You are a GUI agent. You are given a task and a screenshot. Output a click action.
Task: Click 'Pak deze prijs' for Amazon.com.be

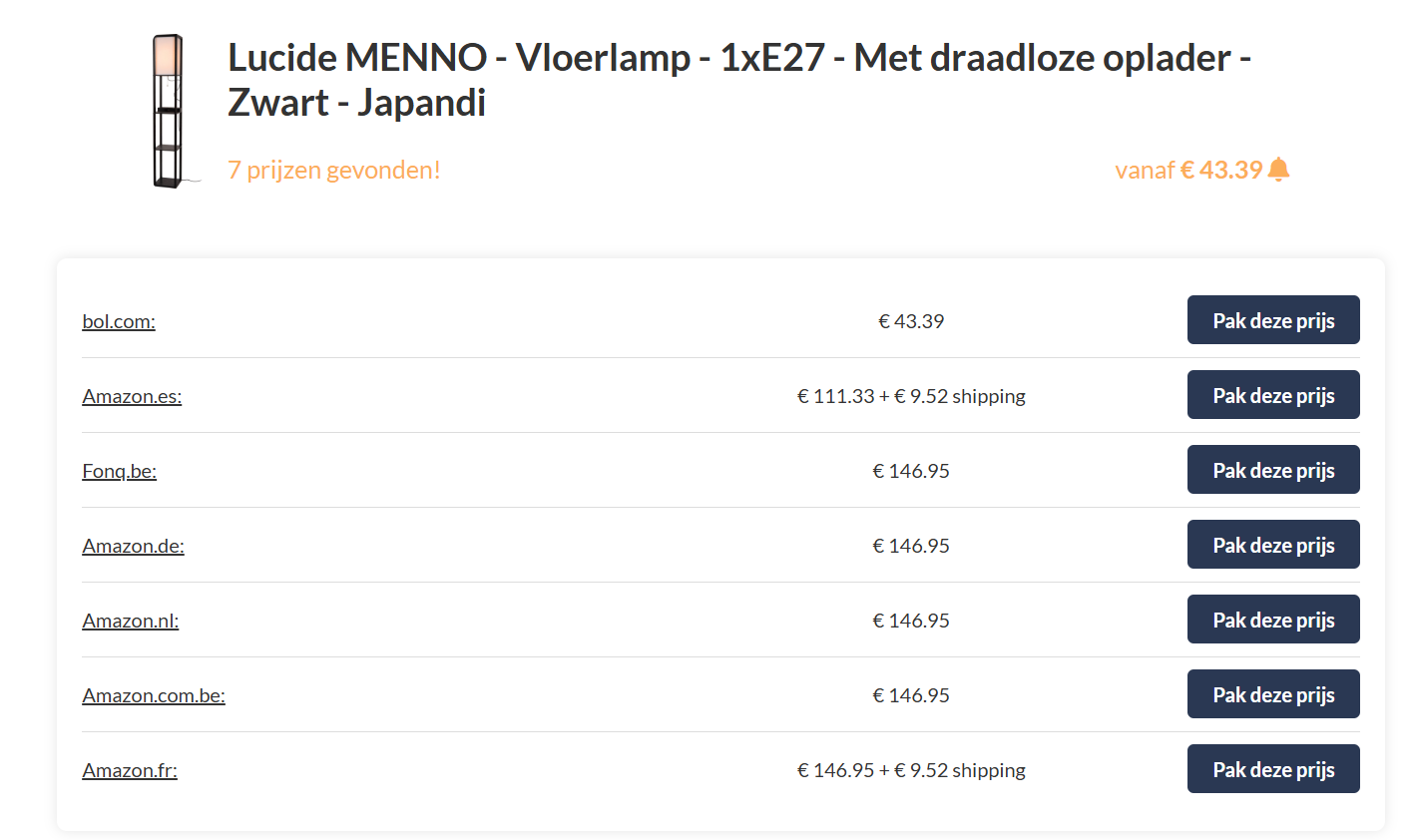pyautogui.click(x=1273, y=693)
